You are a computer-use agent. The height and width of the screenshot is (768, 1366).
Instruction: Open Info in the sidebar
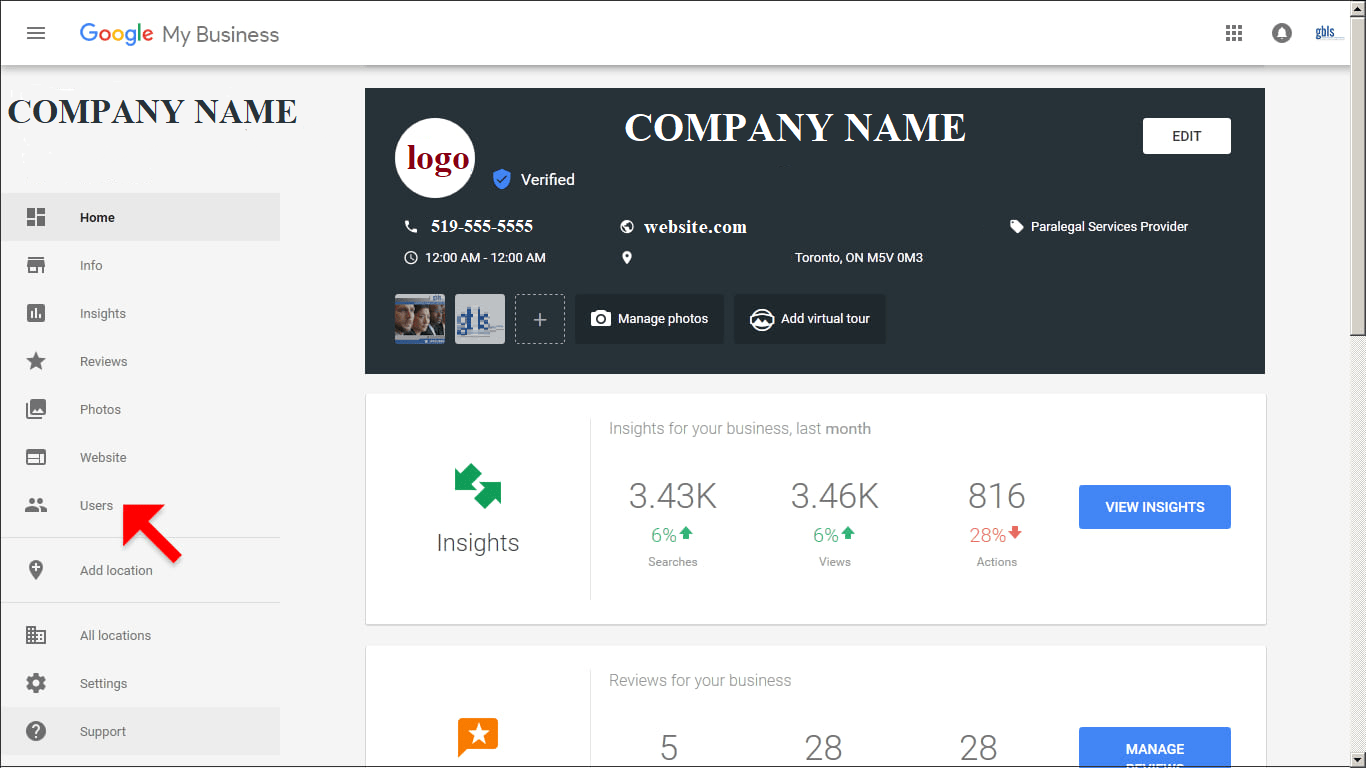pyautogui.click(x=140, y=265)
